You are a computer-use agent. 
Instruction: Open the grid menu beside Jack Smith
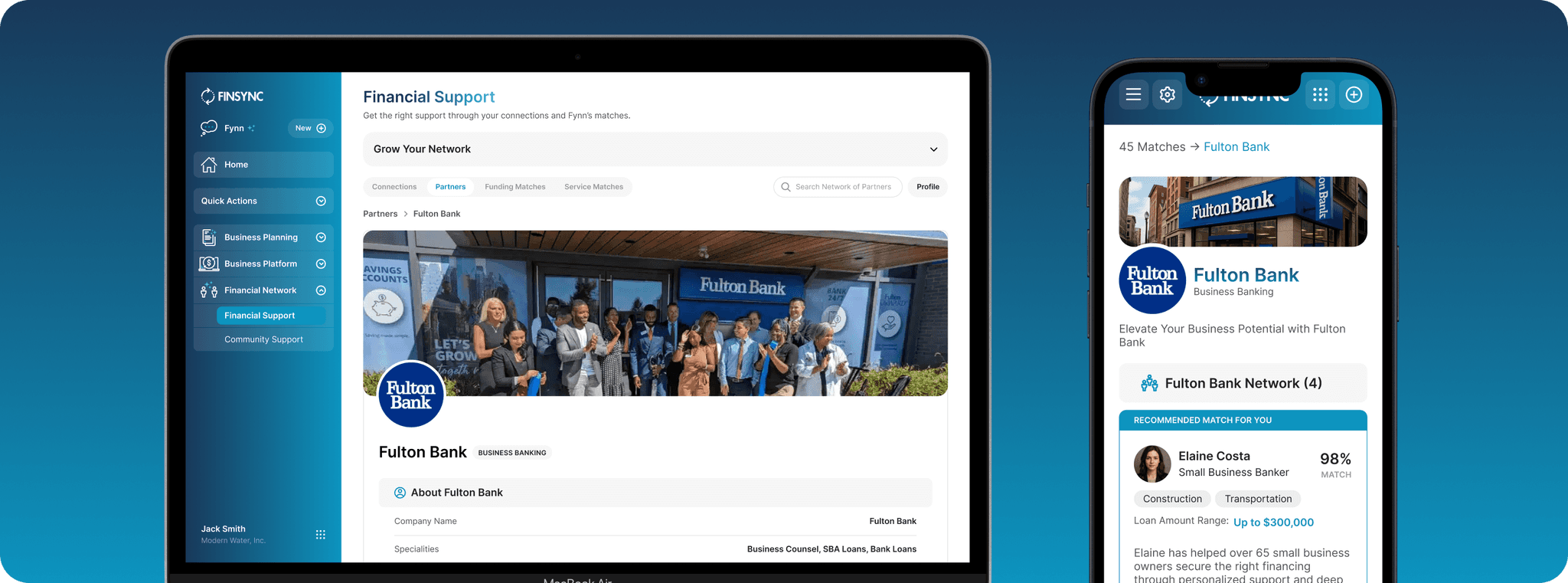click(x=321, y=535)
